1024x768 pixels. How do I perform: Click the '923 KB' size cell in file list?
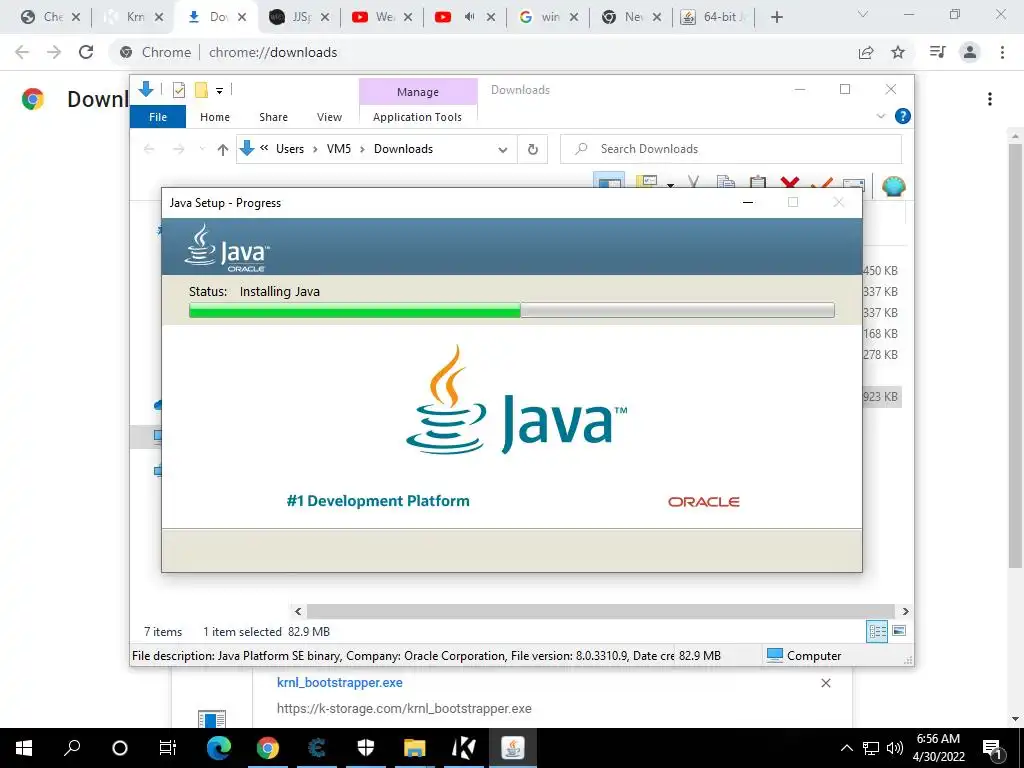tap(880, 396)
